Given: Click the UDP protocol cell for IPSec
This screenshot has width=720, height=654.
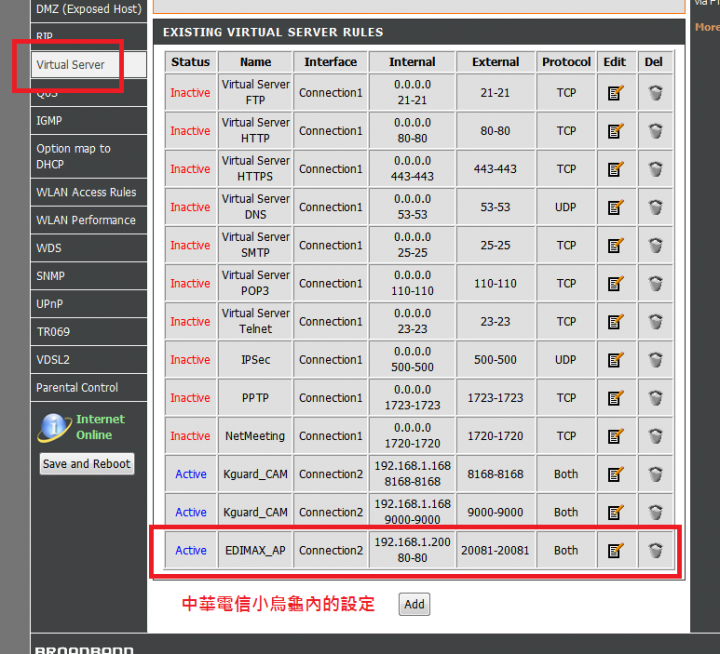Looking at the screenshot, I should click(x=566, y=360).
